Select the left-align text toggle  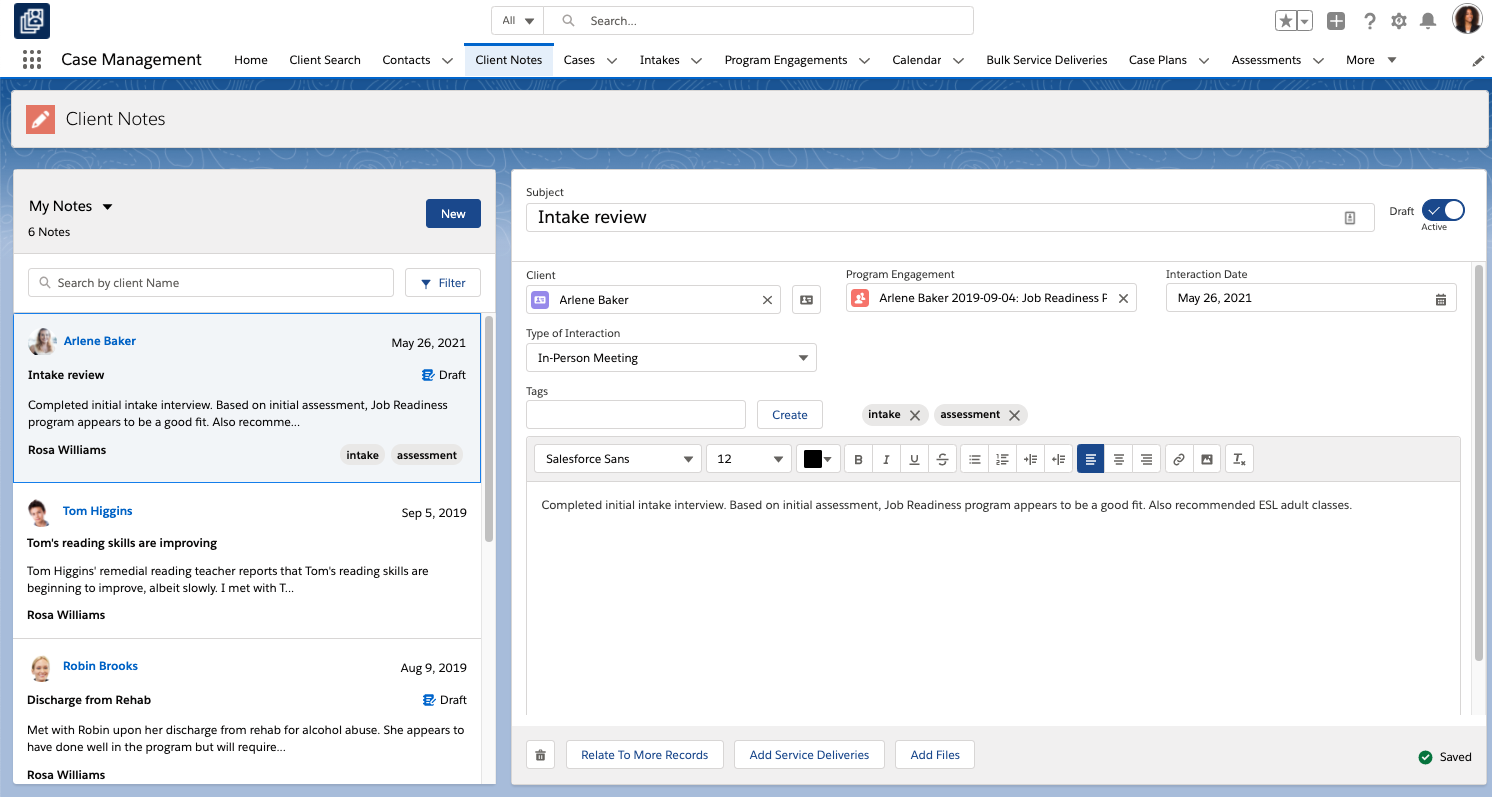click(x=1090, y=459)
